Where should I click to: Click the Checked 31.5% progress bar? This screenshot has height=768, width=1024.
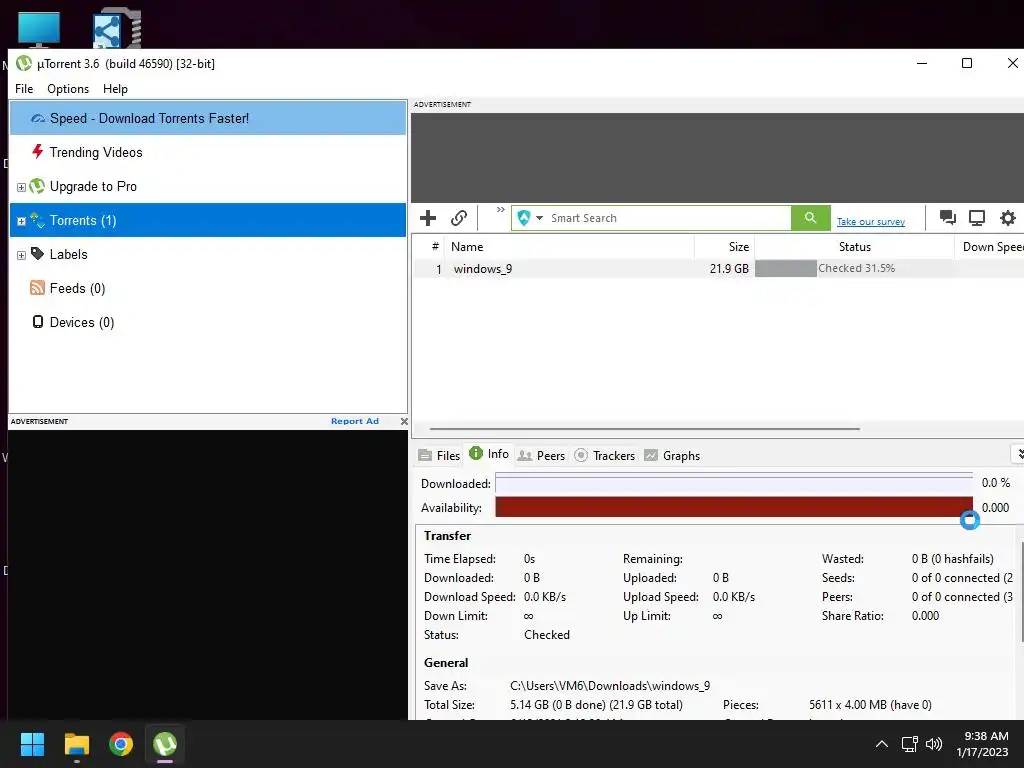click(x=854, y=268)
